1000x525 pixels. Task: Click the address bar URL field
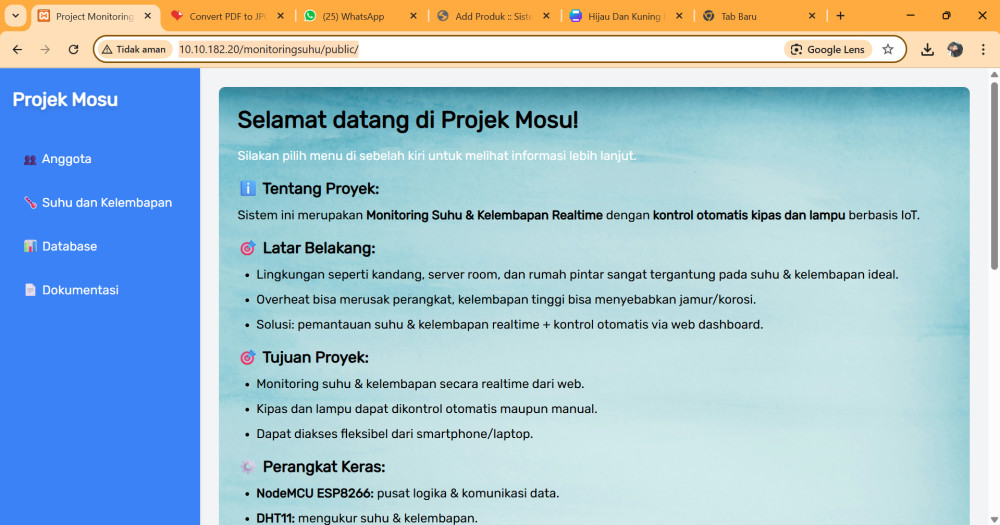pyautogui.click(x=450, y=49)
